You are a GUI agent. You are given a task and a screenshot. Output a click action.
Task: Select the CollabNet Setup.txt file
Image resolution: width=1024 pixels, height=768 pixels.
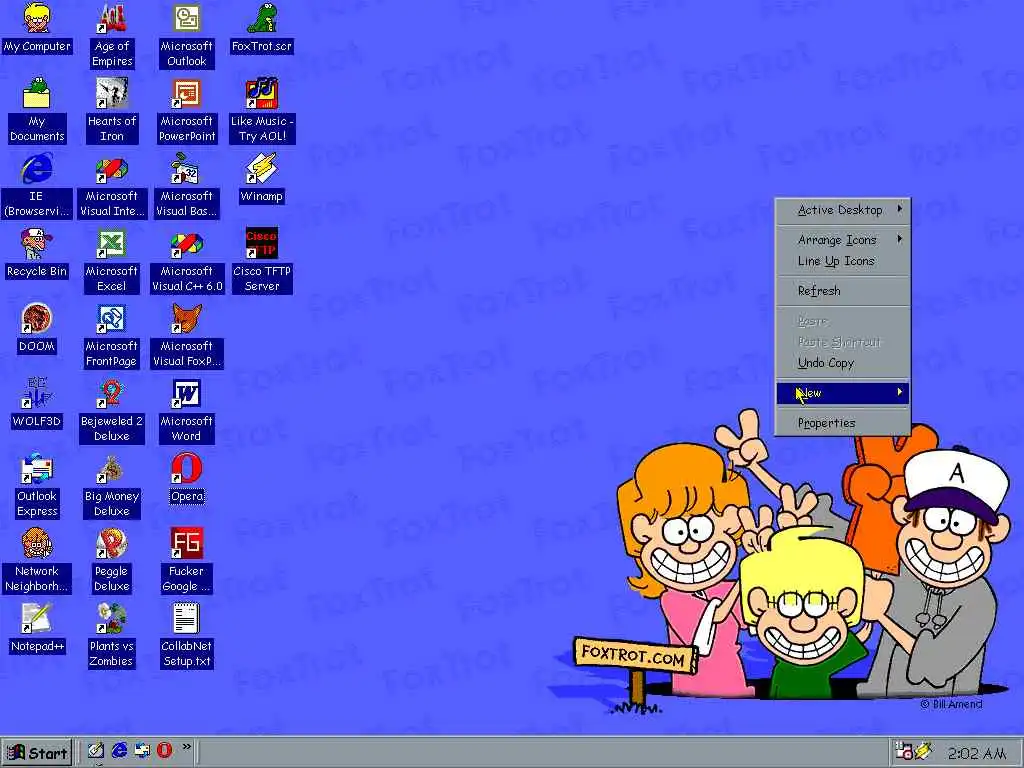(187, 635)
